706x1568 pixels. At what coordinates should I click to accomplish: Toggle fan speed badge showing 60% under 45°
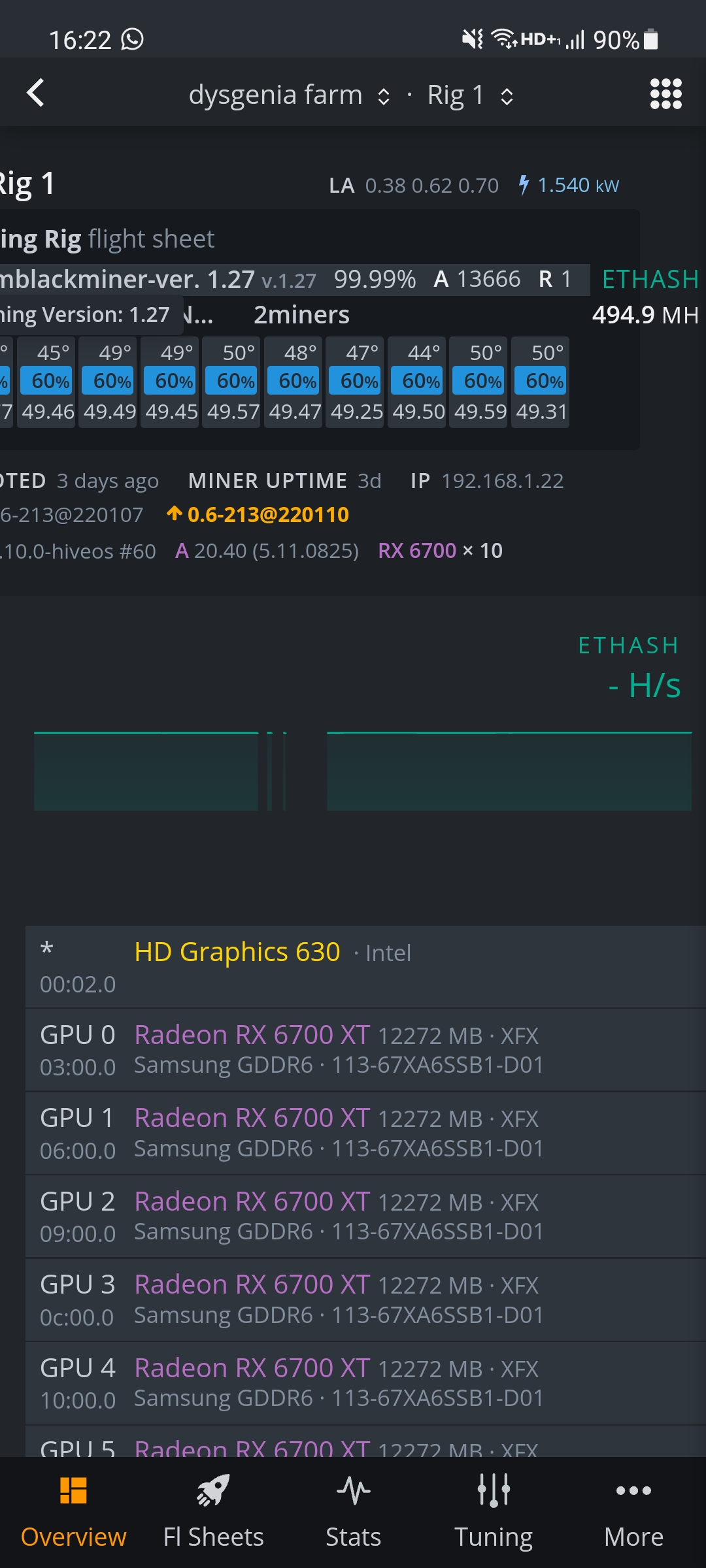point(46,380)
